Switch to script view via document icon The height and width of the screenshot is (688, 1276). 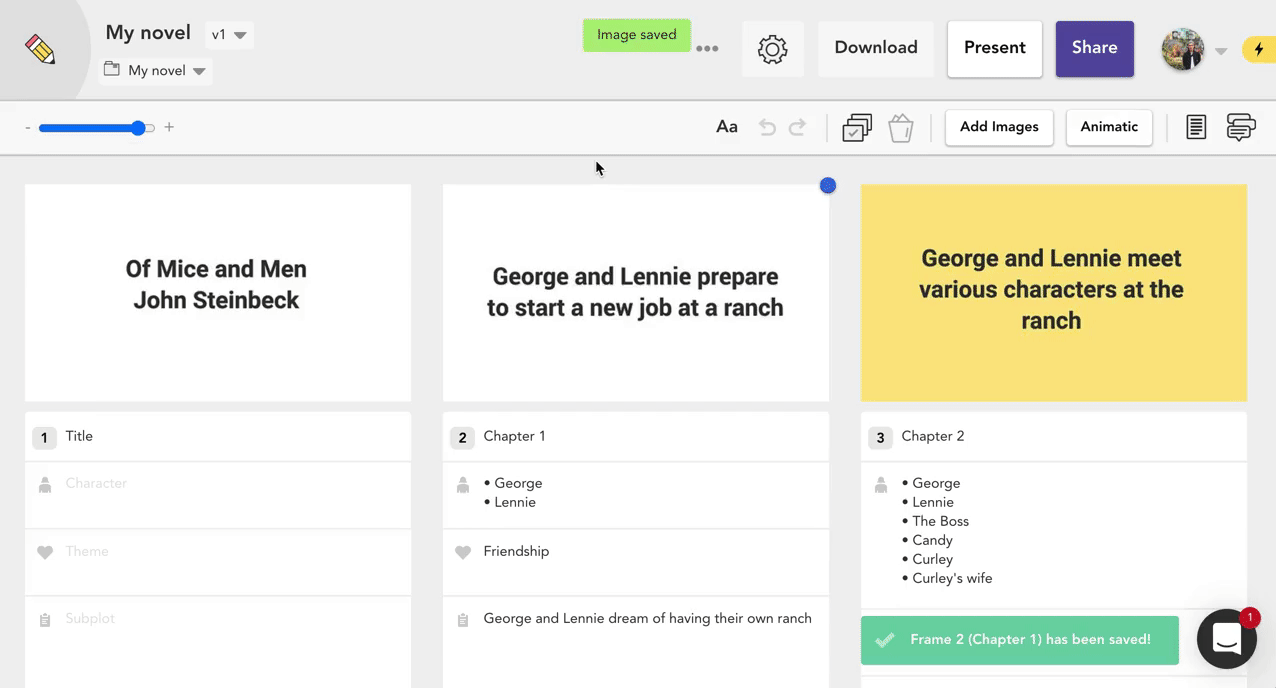[x=1195, y=127]
